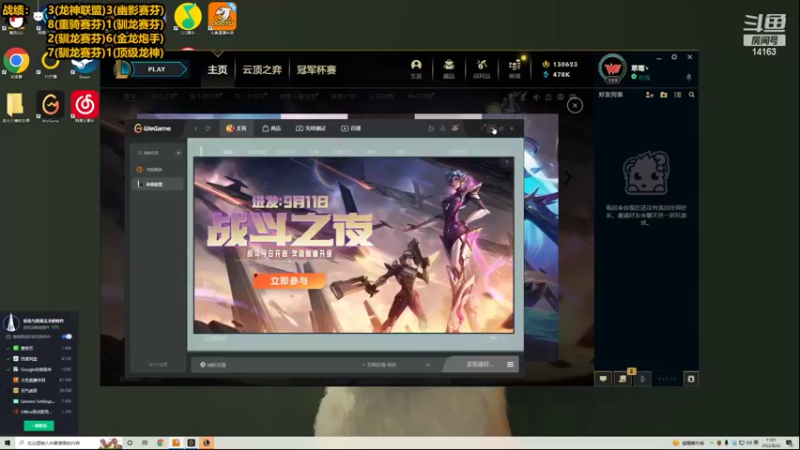Open the store coins icon

click(x=515, y=69)
